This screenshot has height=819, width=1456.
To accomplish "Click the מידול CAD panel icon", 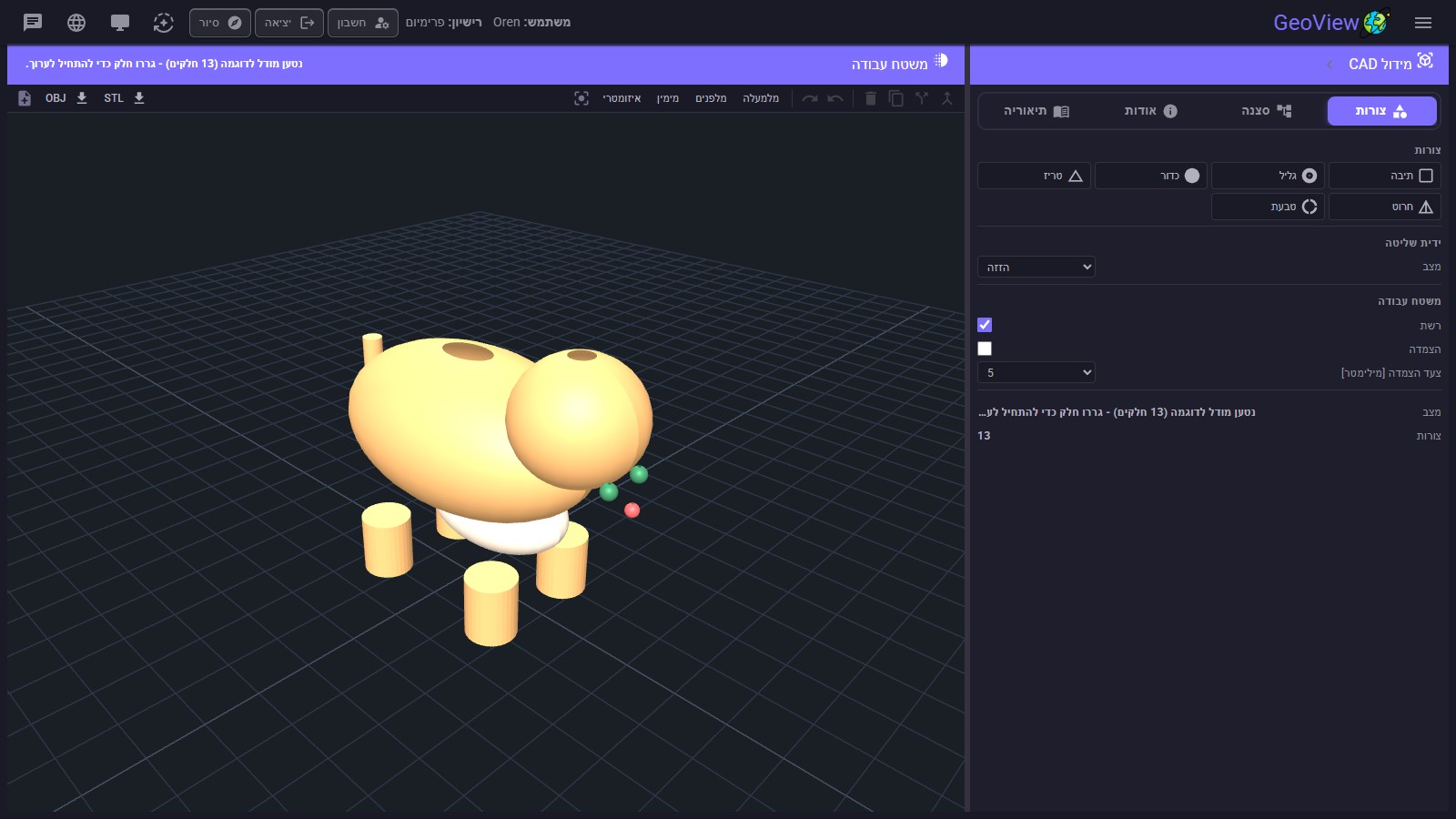I will (1425, 60).
